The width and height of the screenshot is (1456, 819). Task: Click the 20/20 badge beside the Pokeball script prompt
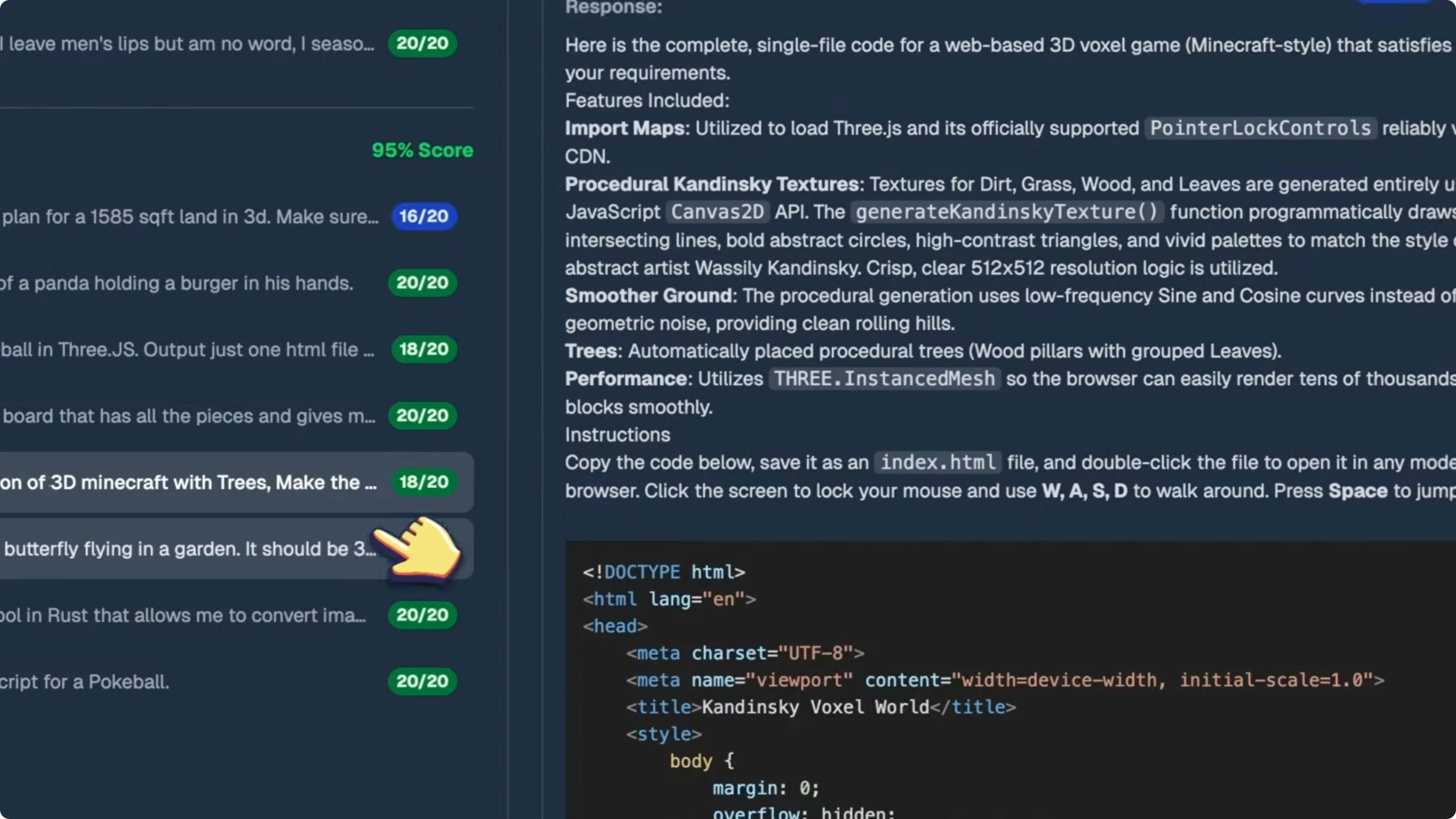tap(422, 682)
